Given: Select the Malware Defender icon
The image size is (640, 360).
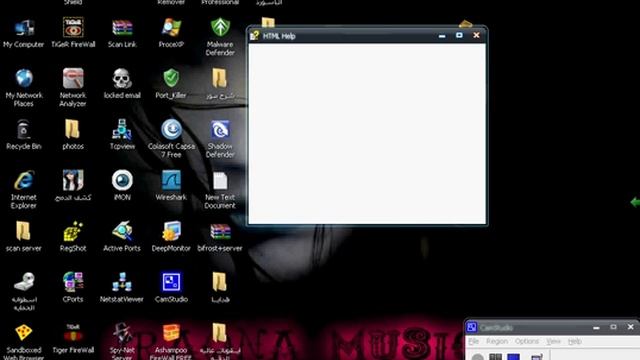Looking at the screenshot, I should click(220, 28).
